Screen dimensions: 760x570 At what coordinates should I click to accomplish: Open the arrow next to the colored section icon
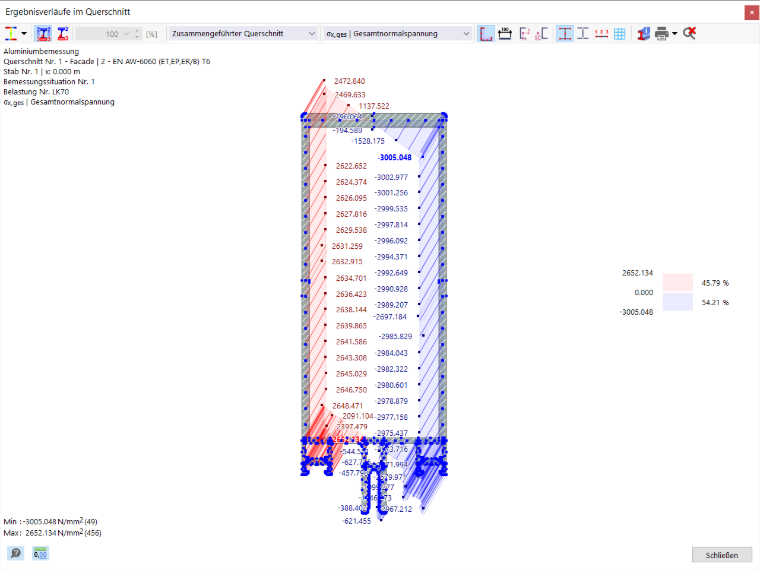(x=24, y=33)
